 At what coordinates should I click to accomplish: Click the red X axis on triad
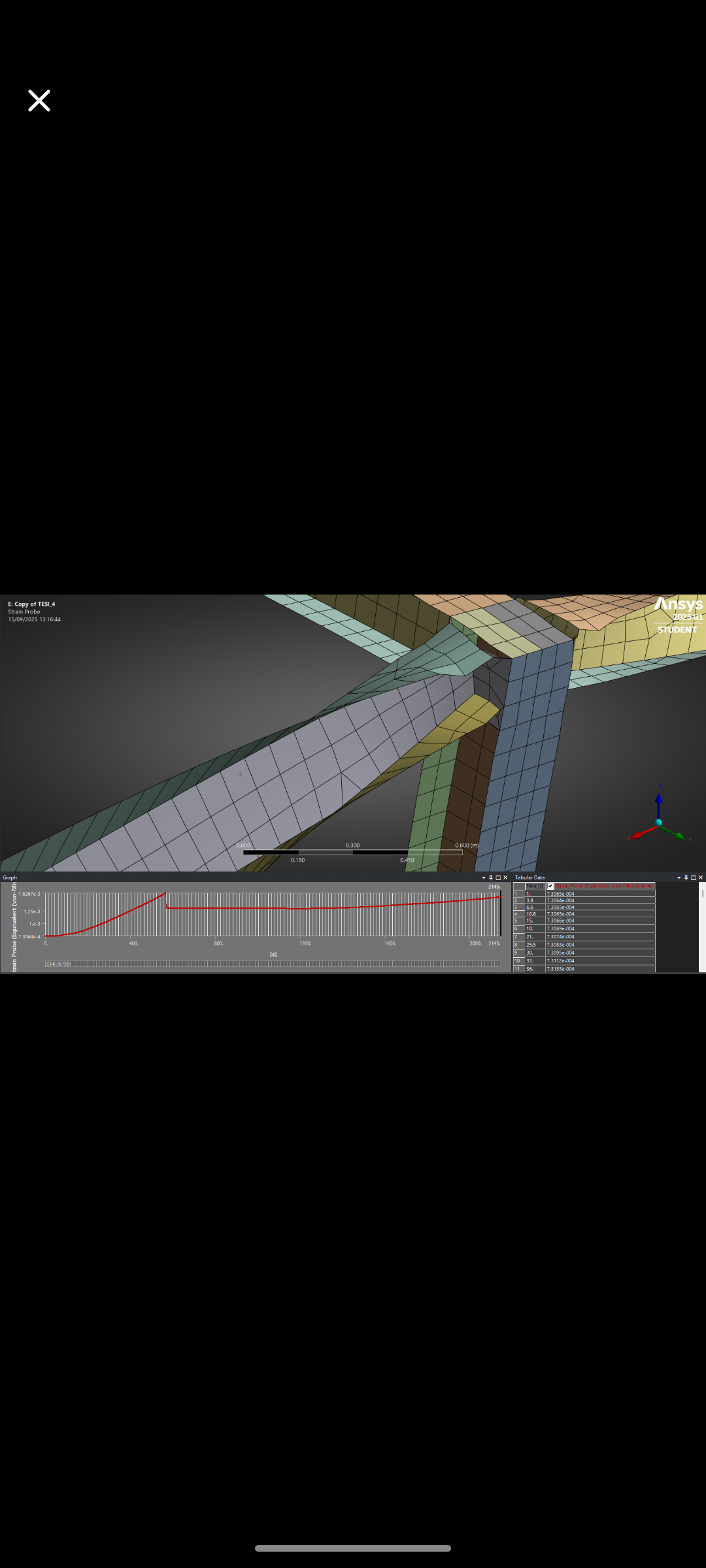pyautogui.click(x=643, y=832)
